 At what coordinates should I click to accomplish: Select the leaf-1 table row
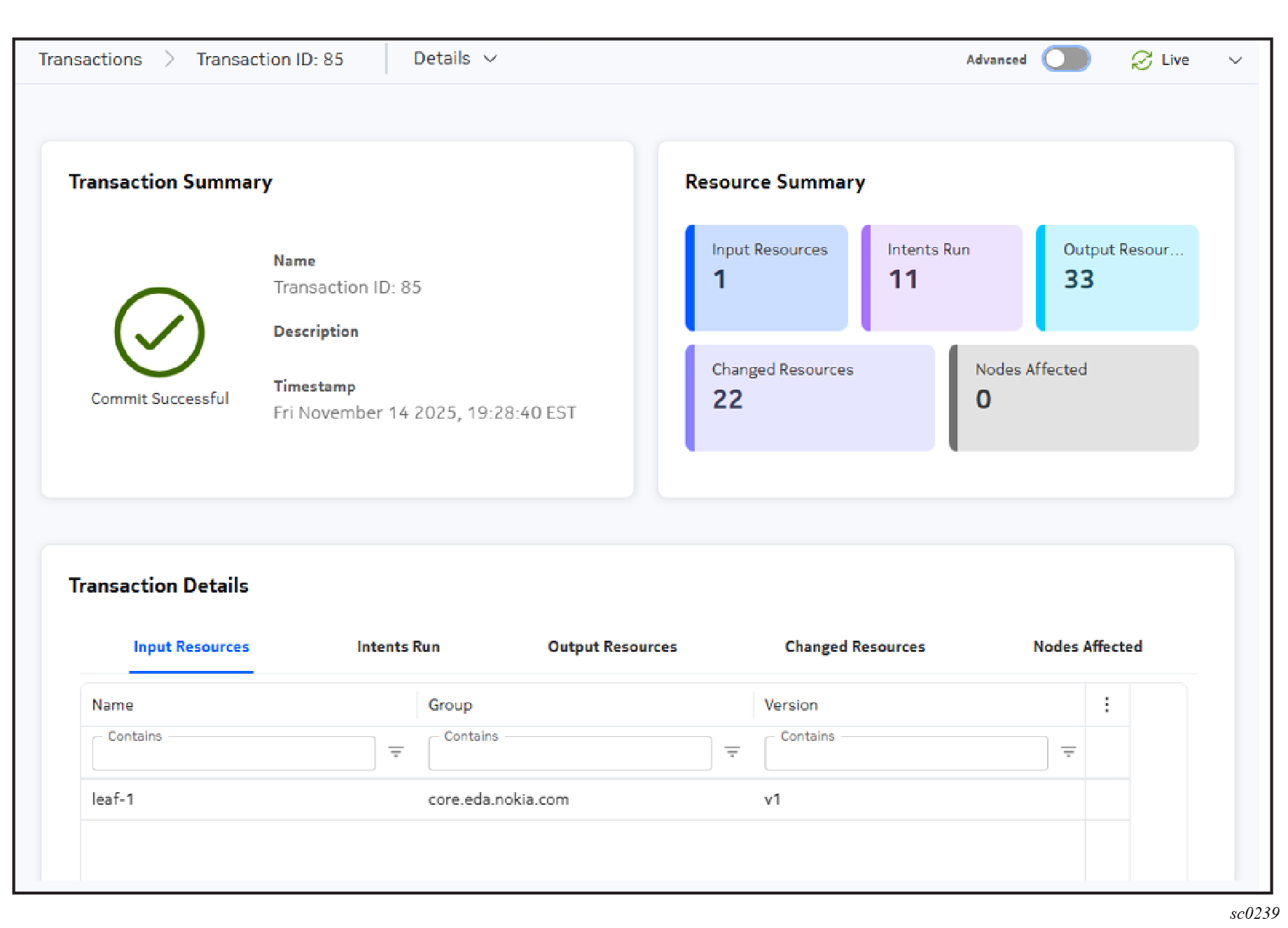(581, 799)
